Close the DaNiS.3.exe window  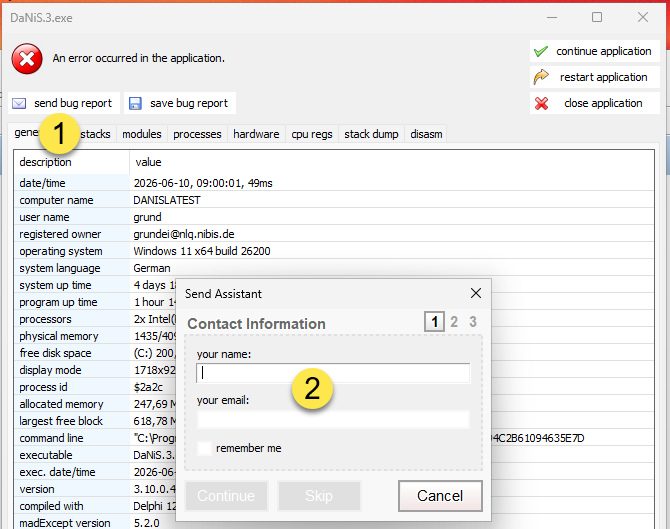(x=643, y=17)
